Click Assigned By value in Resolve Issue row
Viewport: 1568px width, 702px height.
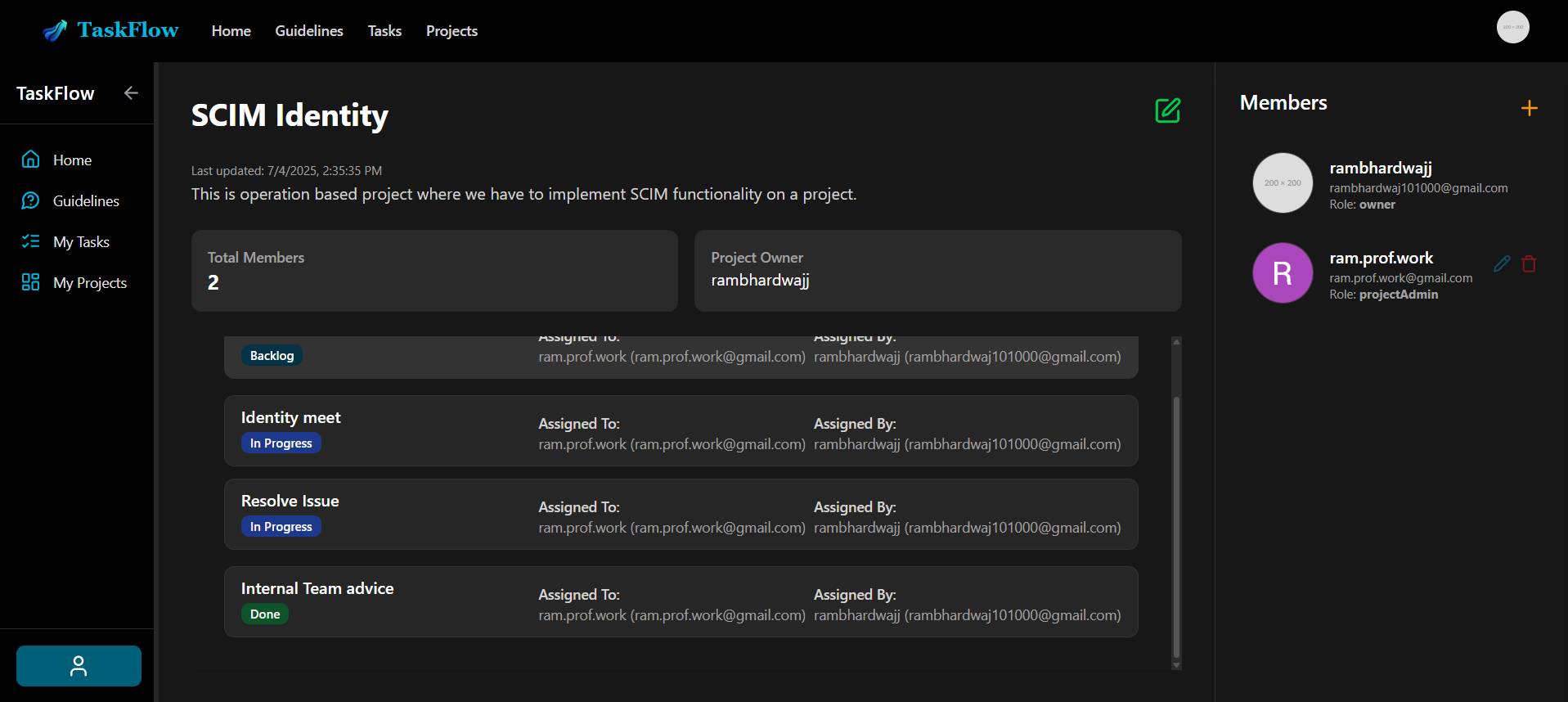(967, 528)
